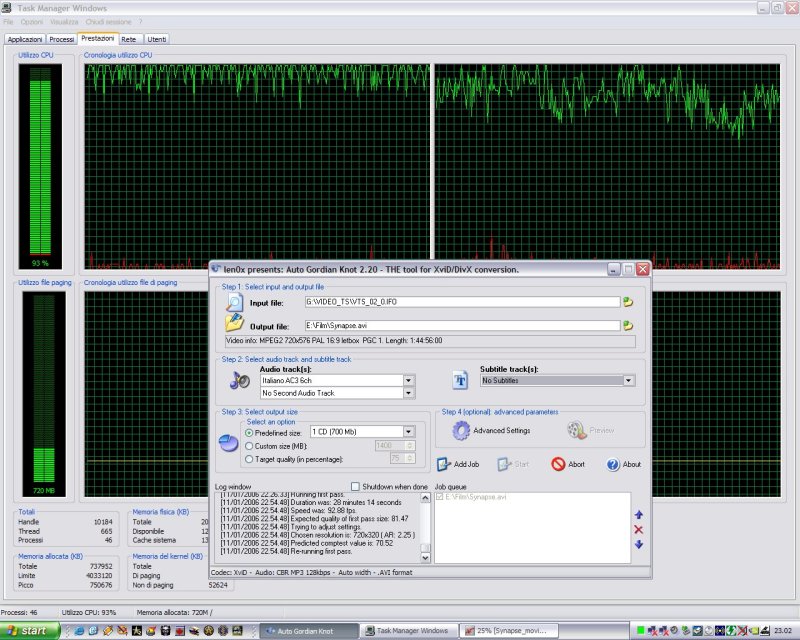Go to the Rete tab in Task Manager
The width and height of the screenshot is (800, 640).
point(129,39)
